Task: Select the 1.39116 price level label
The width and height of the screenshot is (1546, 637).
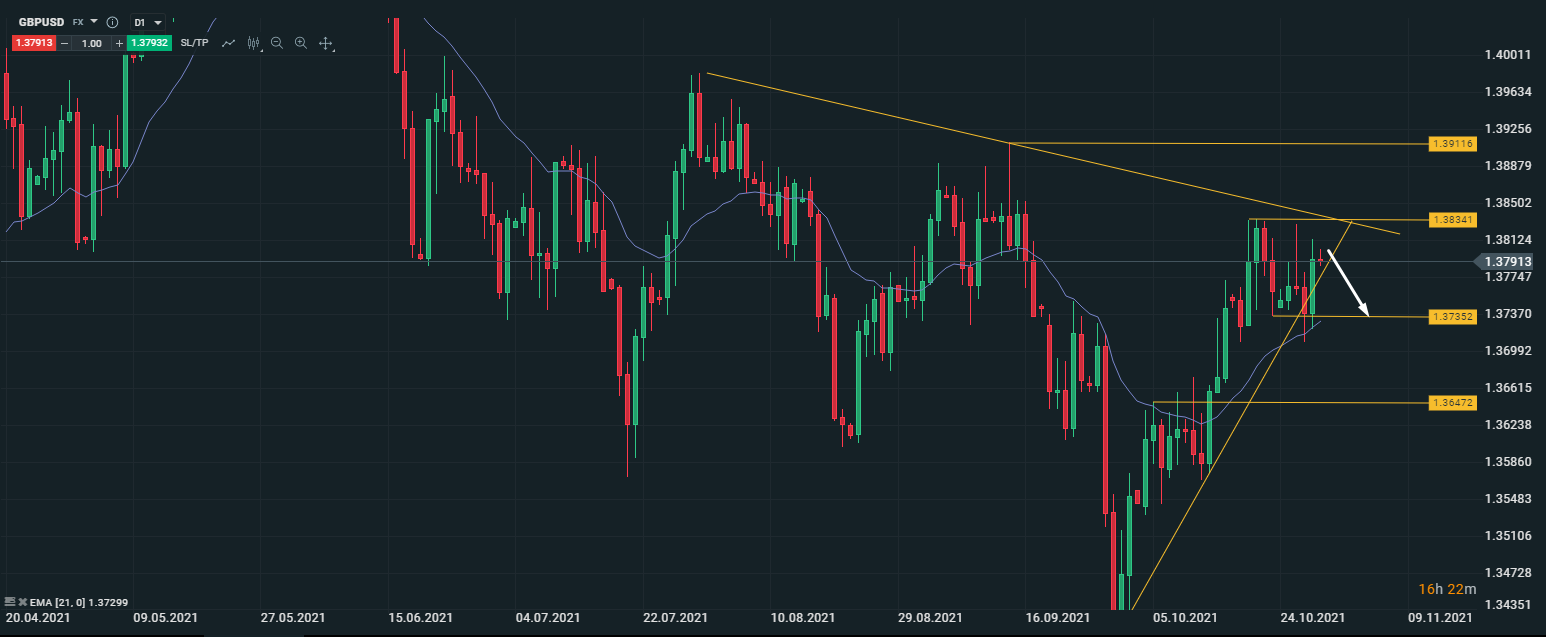Action: click(x=1453, y=144)
